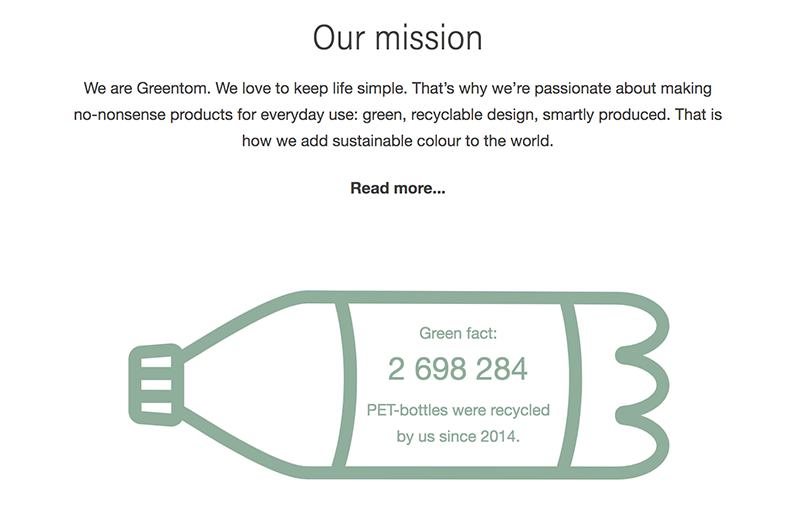Select the "2 698 284" recycled bottles counter
The image size is (800, 507).
(x=457, y=369)
